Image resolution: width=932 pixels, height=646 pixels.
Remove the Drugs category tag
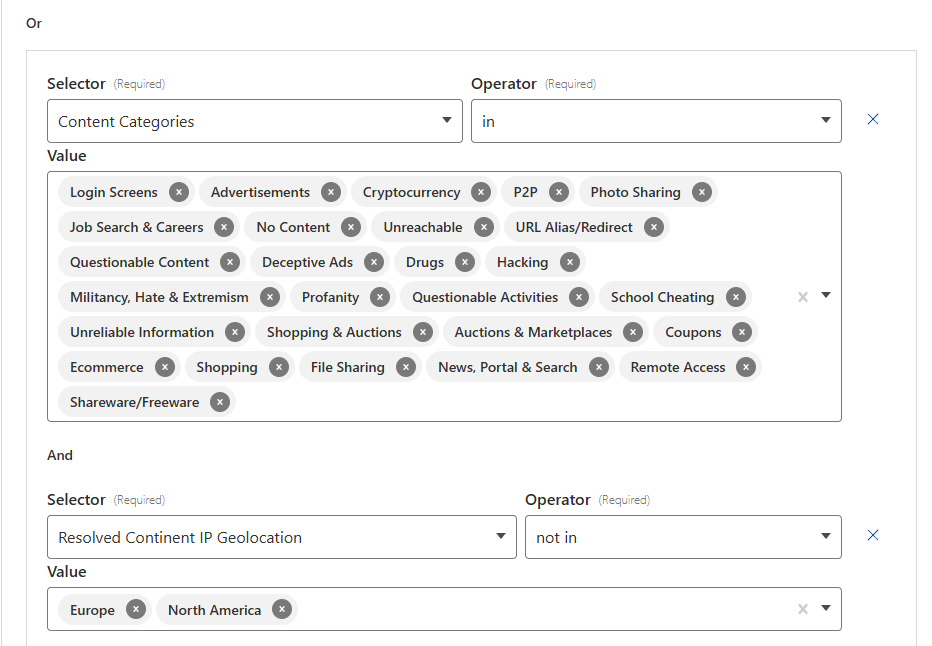(464, 262)
